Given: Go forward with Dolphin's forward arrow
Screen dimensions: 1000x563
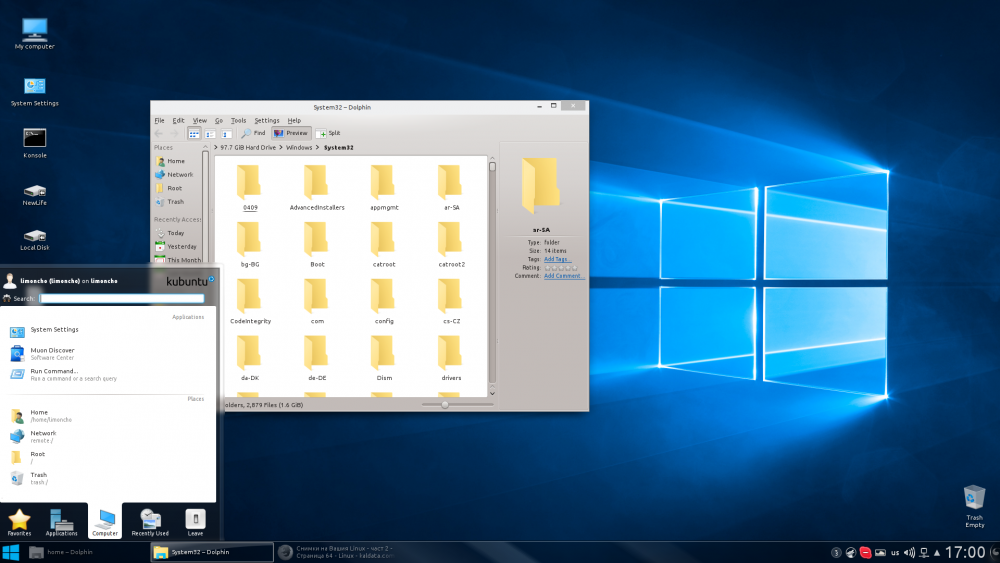Looking at the screenshot, I should [173, 133].
